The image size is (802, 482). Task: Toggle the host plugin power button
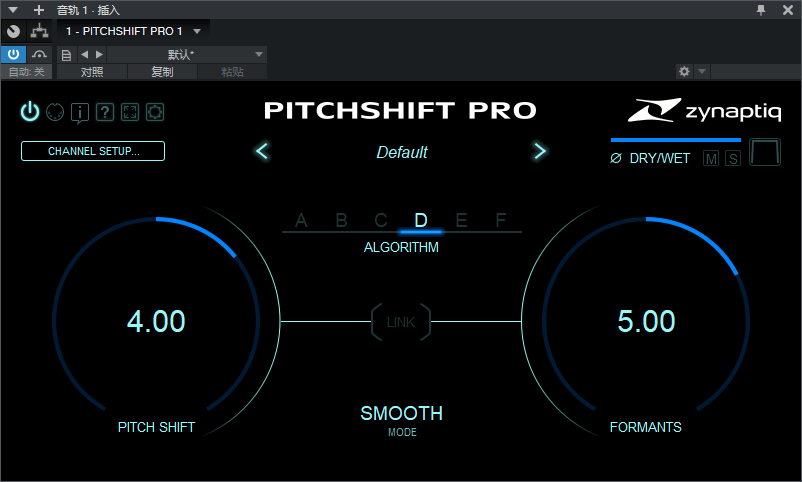(x=13, y=54)
